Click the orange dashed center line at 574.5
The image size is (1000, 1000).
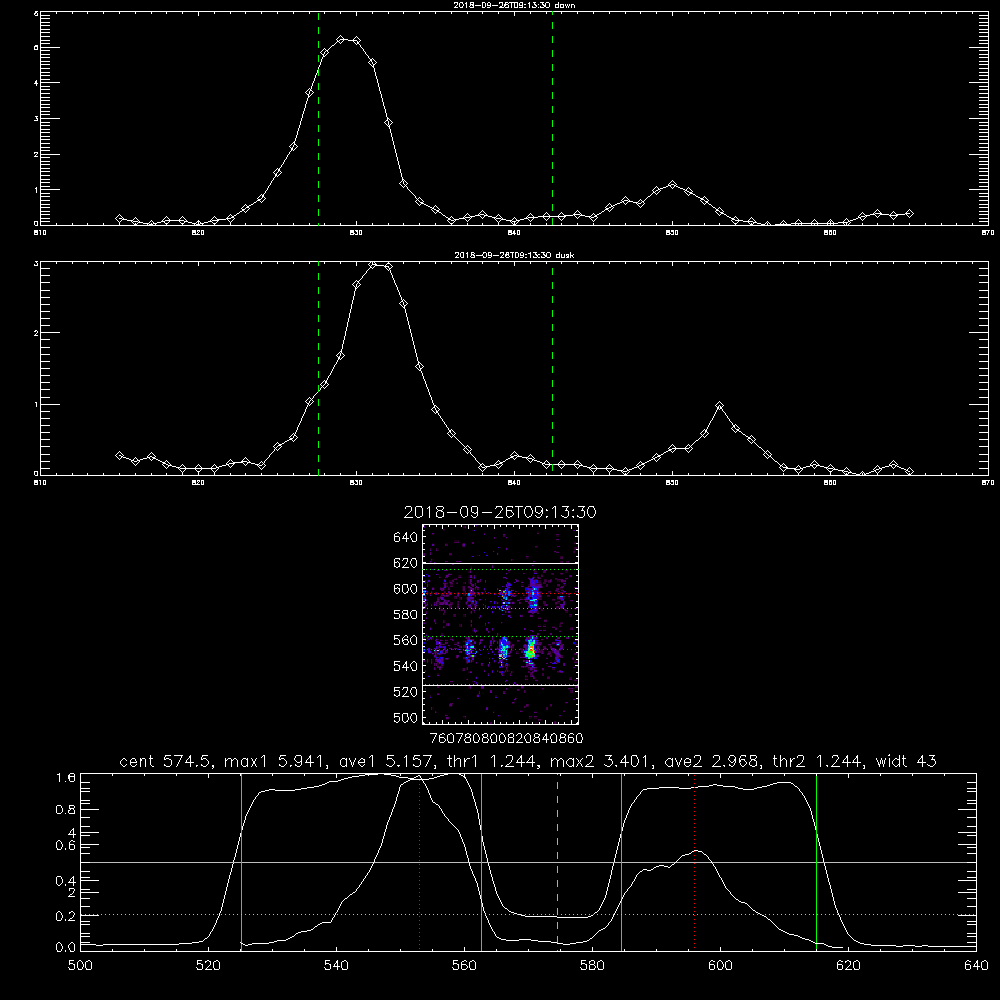click(x=557, y=861)
